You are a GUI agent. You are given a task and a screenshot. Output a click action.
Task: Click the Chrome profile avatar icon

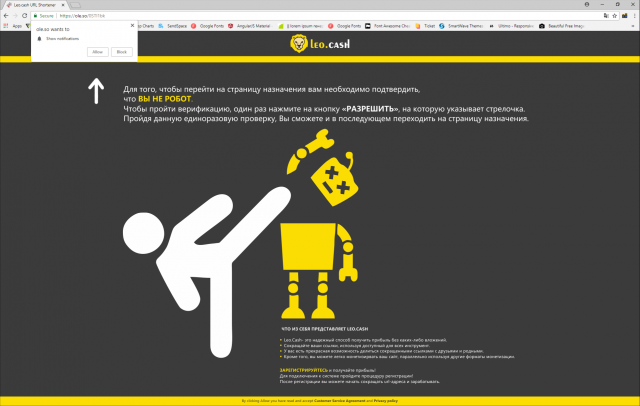point(587,4)
